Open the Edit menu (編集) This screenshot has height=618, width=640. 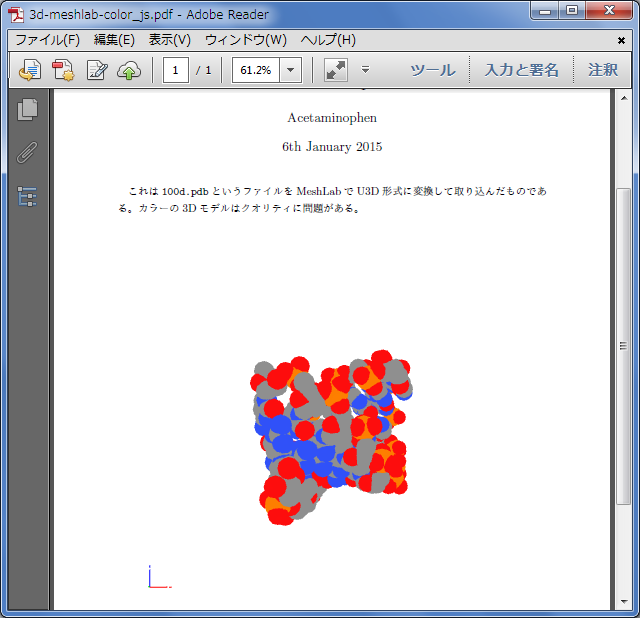click(x=114, y=40)
